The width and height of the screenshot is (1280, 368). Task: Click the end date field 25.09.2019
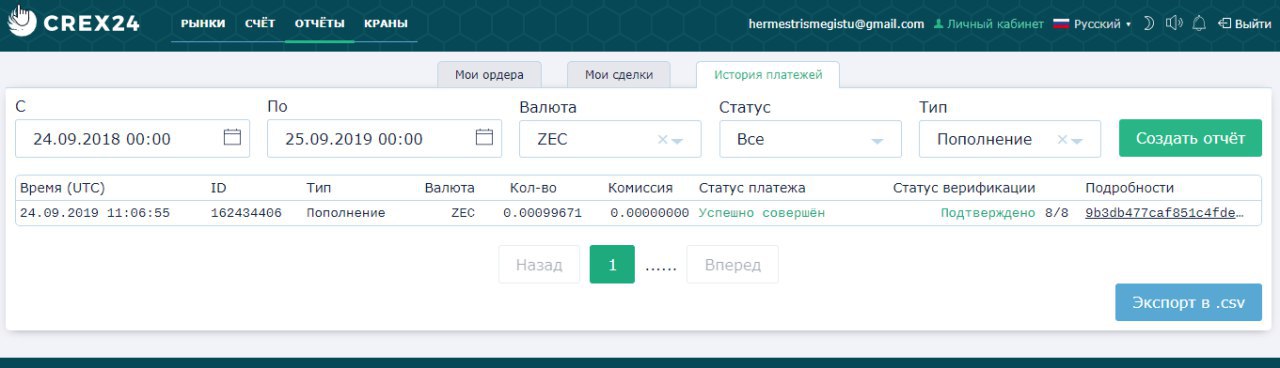point(384,139)
